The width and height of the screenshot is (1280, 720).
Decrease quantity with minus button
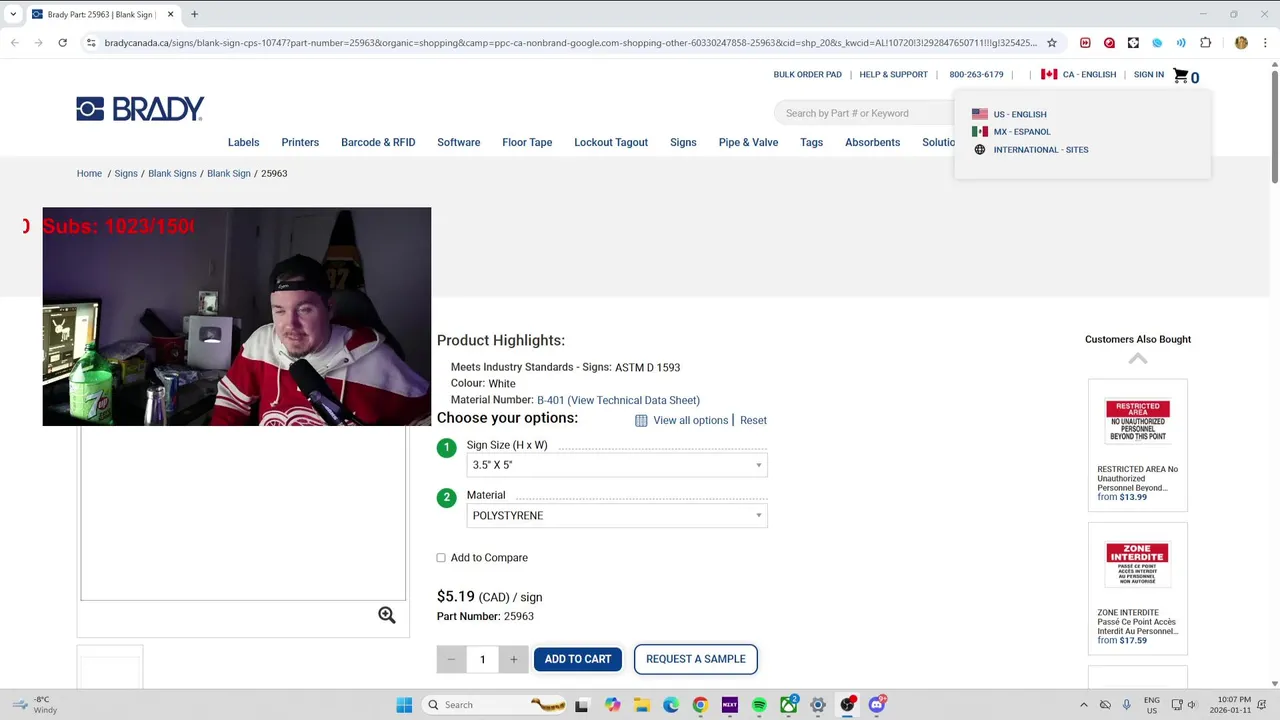(451, 659)
